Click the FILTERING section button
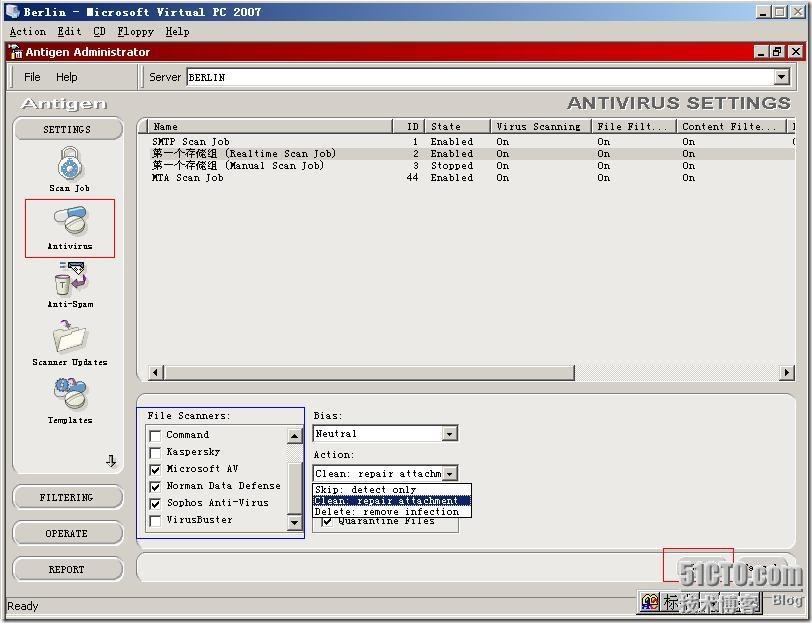The height and width of the screenshot is (623, 812). coord(68,497)
